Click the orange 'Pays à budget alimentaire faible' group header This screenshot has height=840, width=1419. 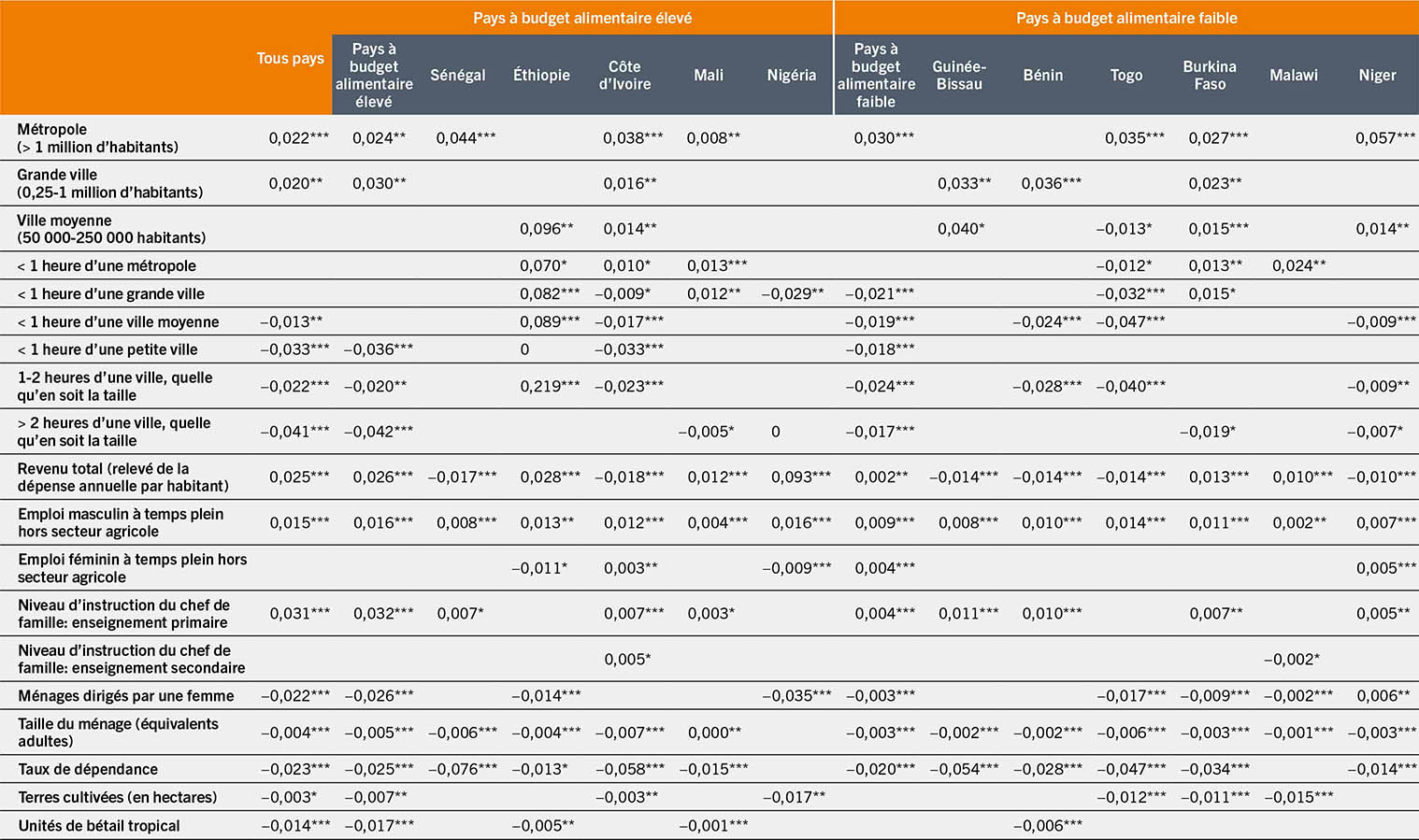tap(1126, 18)
